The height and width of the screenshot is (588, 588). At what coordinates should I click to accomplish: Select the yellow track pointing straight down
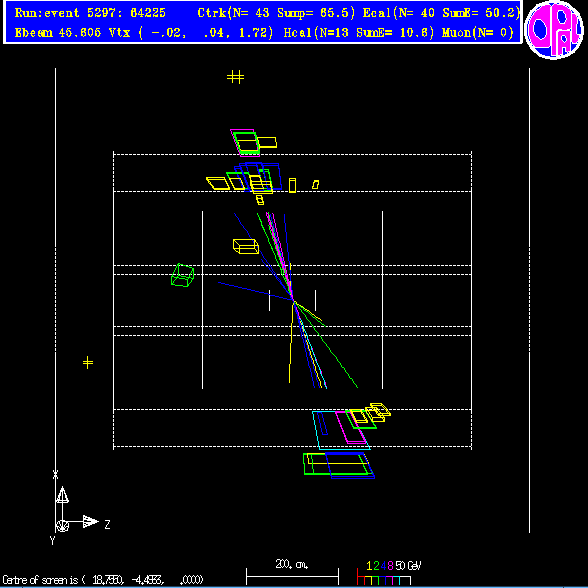coord(291,342)
